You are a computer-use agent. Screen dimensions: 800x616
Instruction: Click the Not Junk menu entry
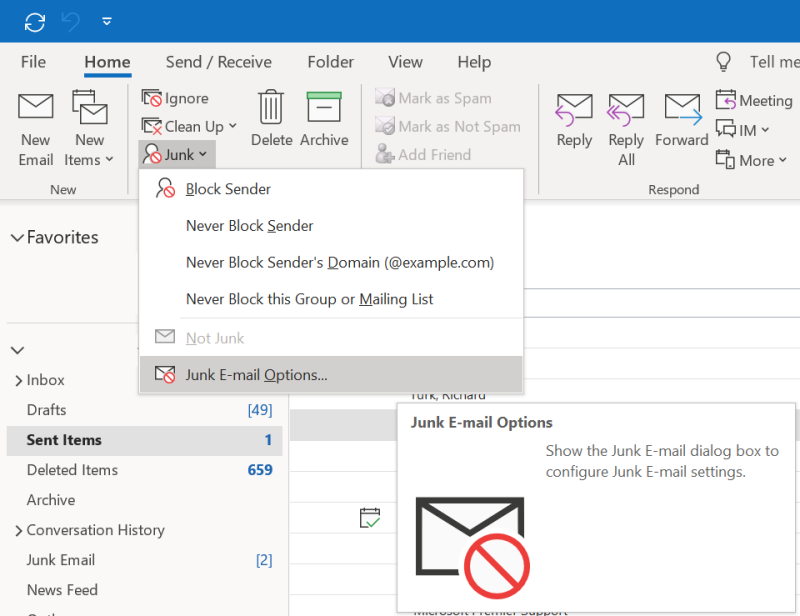[x=331, y=338]
